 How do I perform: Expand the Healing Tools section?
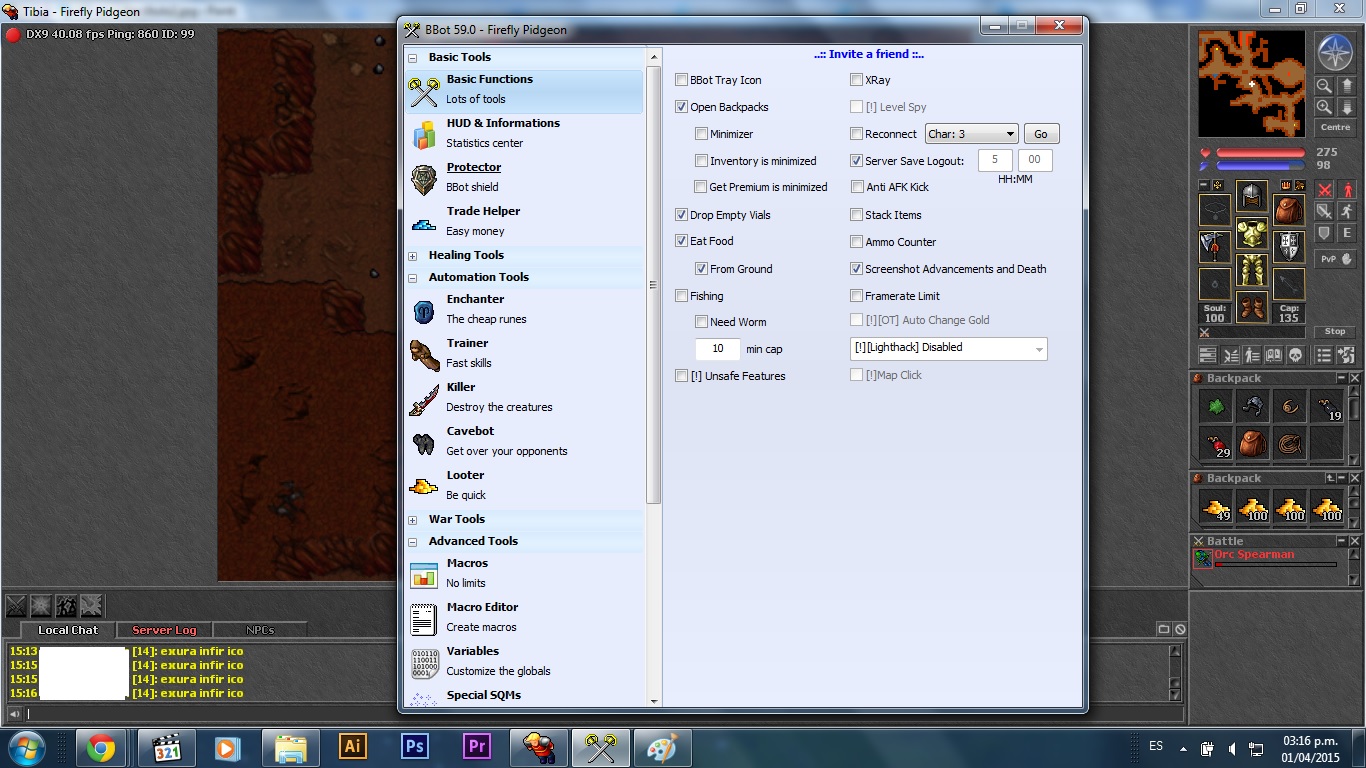click(413, 256)
